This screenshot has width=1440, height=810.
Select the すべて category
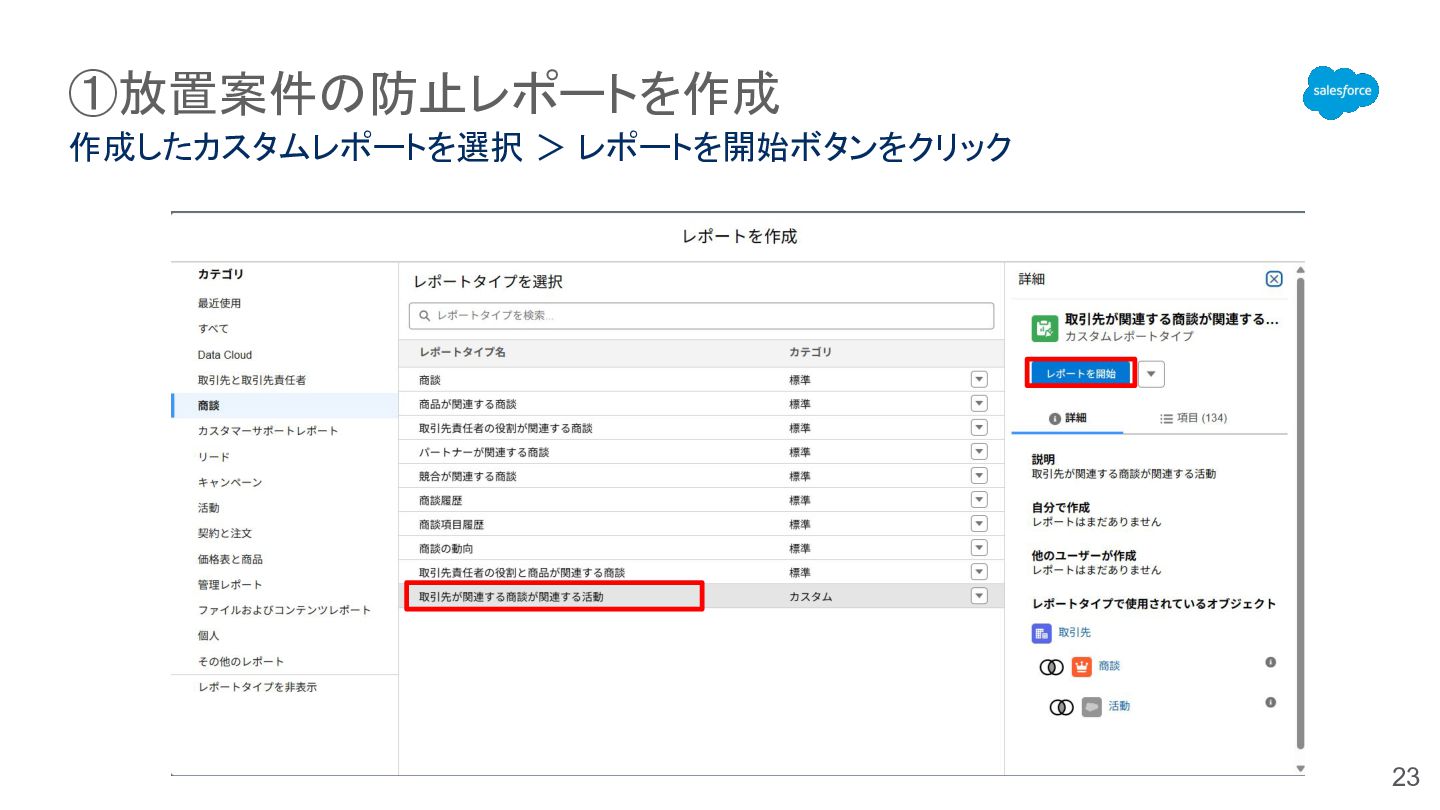[213, 329]
